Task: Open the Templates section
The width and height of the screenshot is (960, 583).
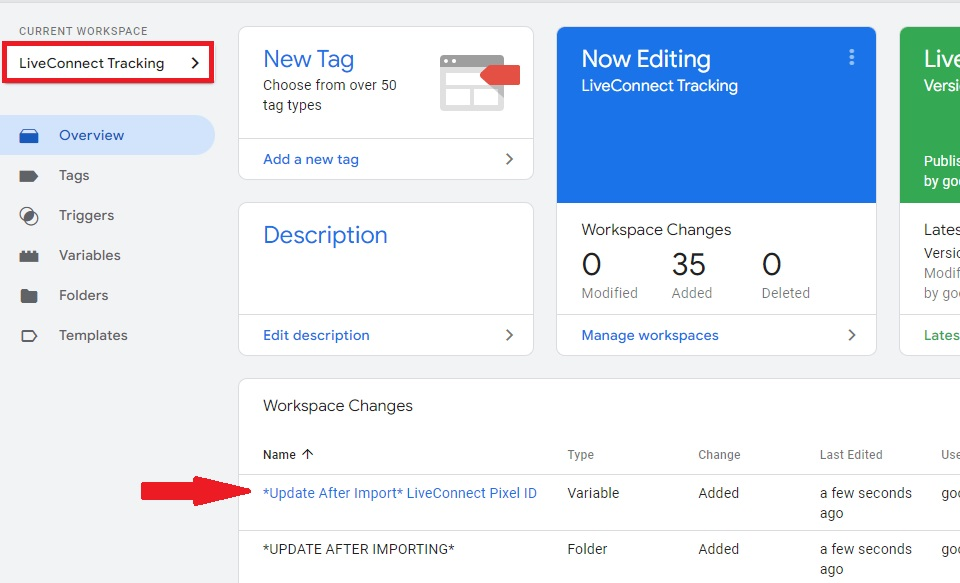Action: pyautogui.click(x=93, y=336)
